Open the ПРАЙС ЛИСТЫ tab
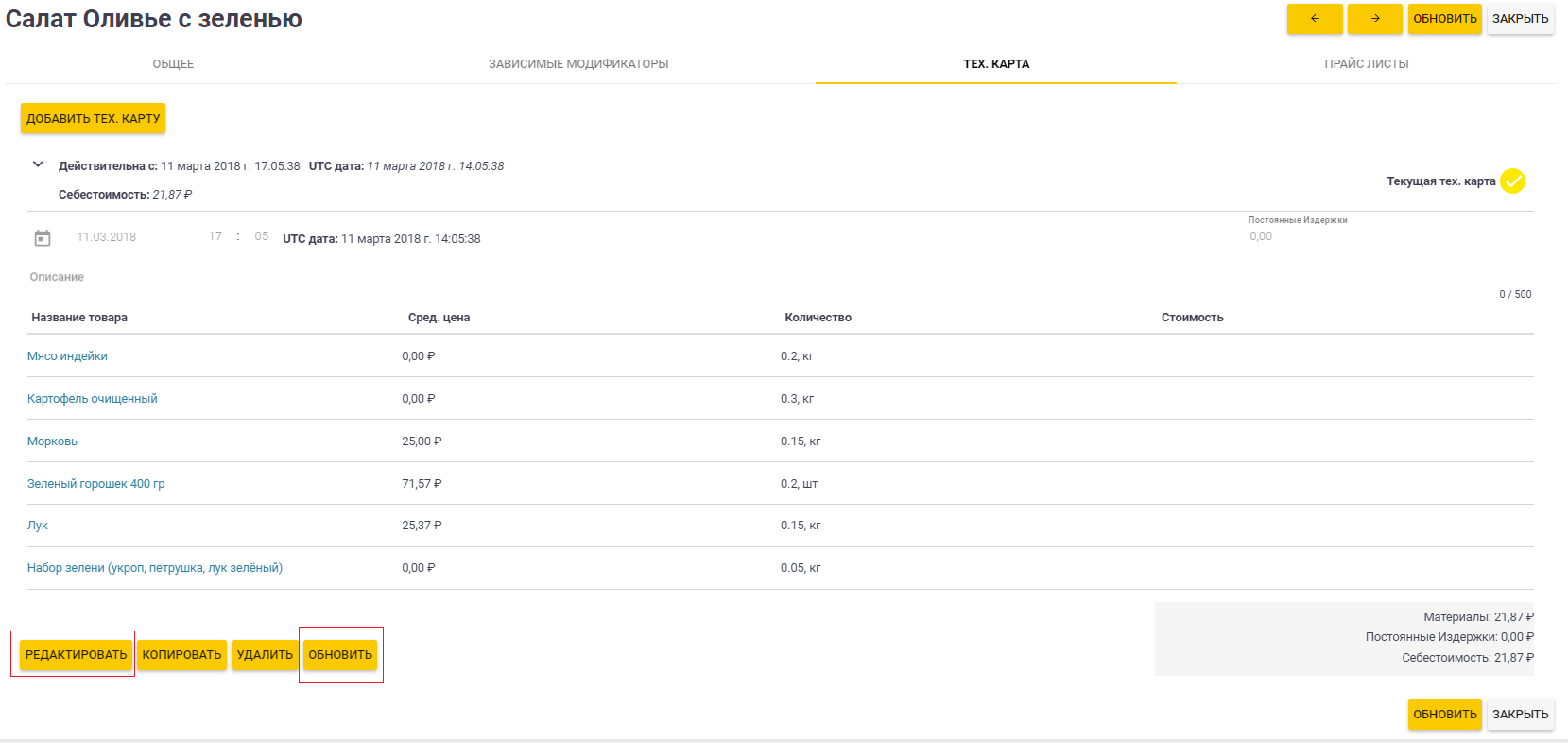This screenshot has height=743, width=1568. (1366, 64)
